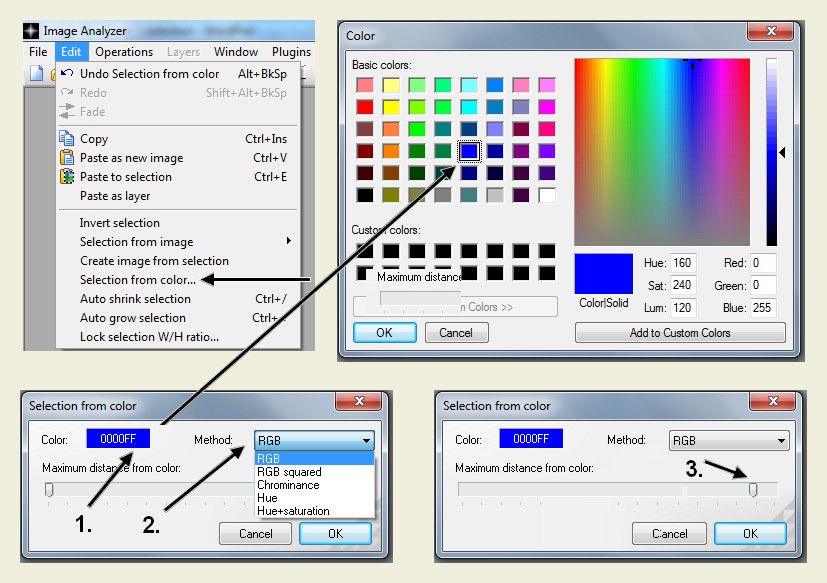The image size is (827, 583).
Task: Click the Copy icon in Edit menu
Action: [67, 139]
